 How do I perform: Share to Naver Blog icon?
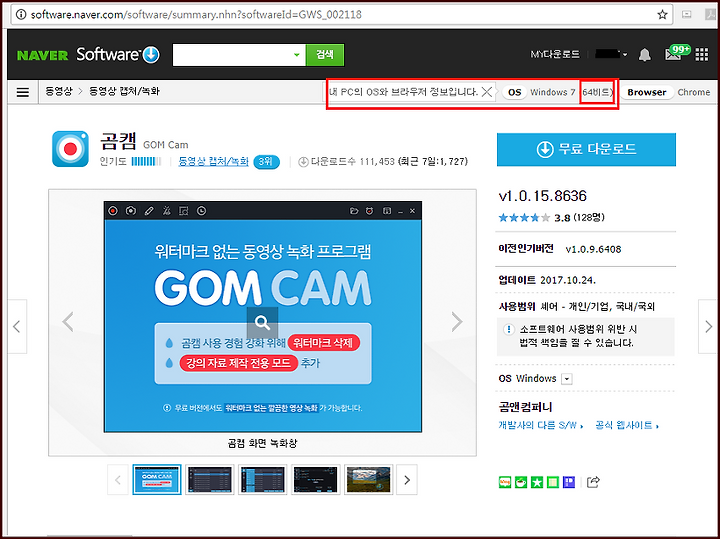505,482
